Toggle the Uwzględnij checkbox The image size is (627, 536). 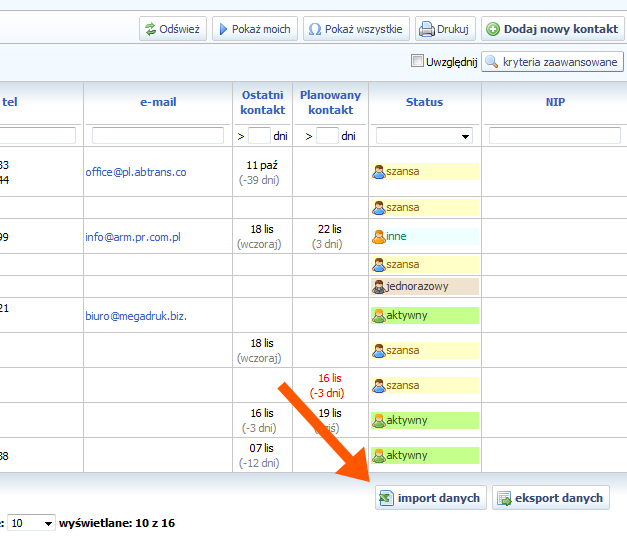click(418, 62)
